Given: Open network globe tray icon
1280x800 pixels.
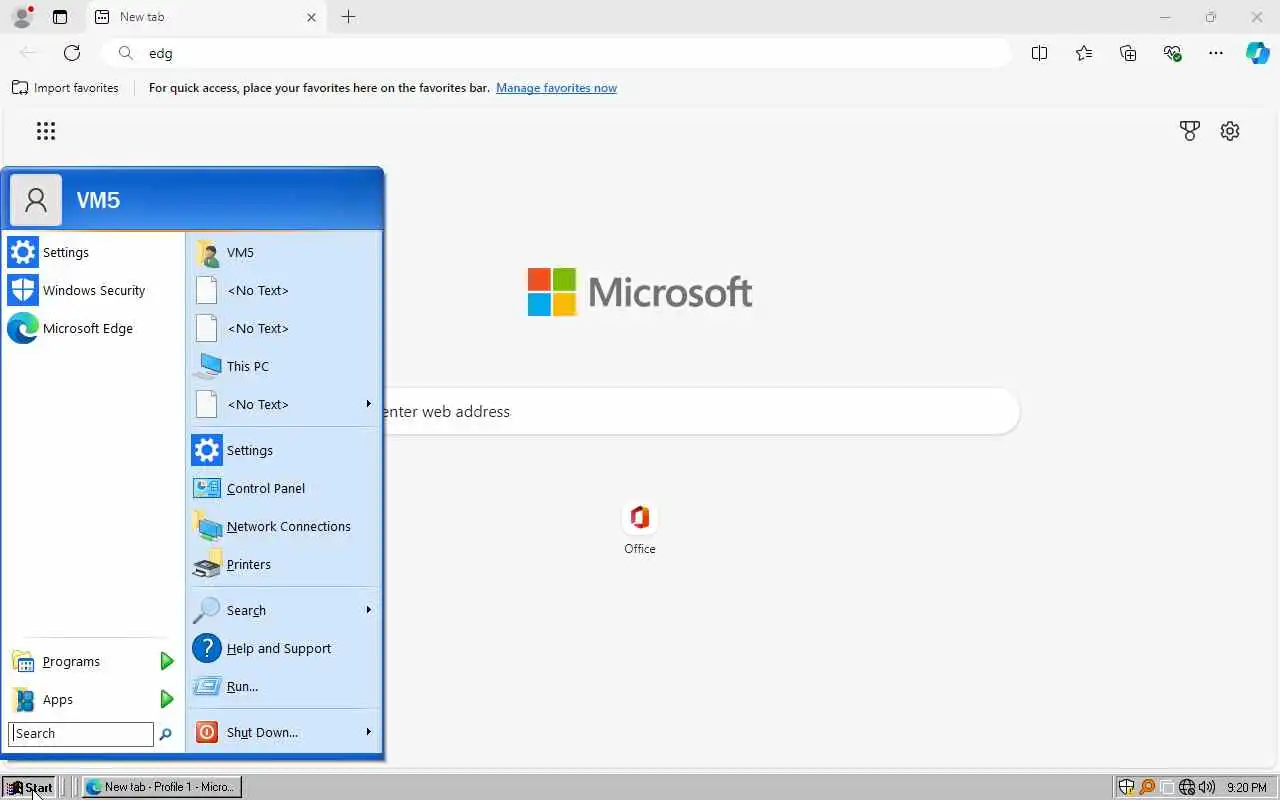Looking at the screenshot, I should click(x=1187, y=787).
